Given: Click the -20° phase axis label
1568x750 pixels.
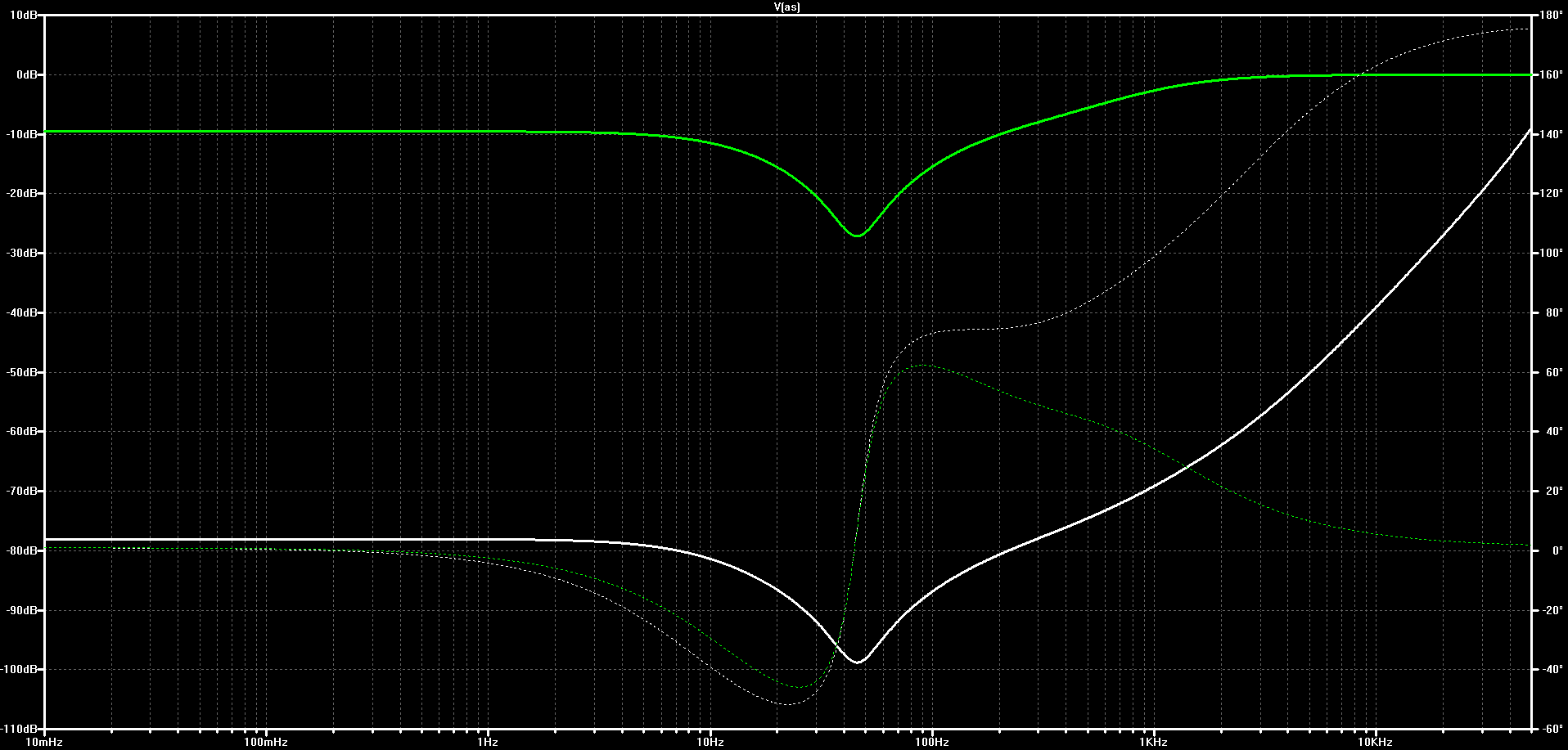Looking at the screenshot, I should (1551, 610).
